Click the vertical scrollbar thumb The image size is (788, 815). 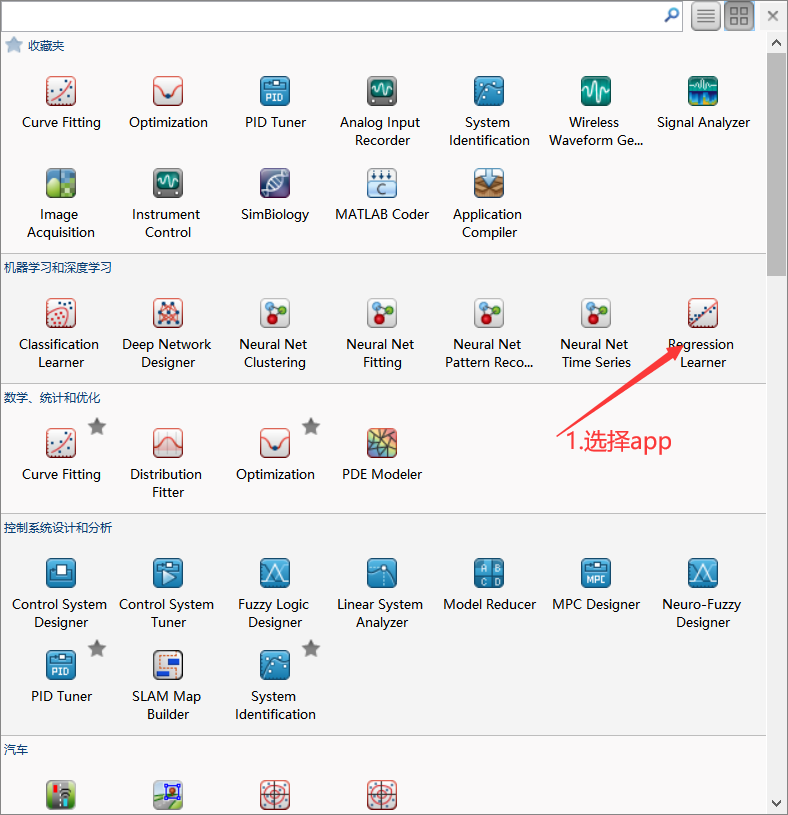point(777,164)
